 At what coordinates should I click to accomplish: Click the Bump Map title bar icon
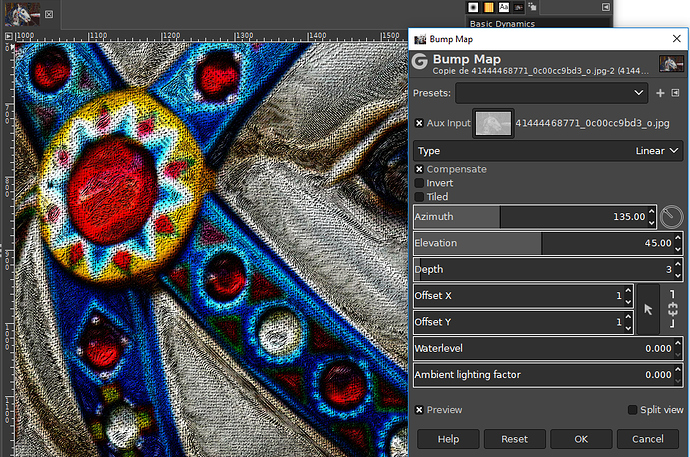(x=420, y=39)
